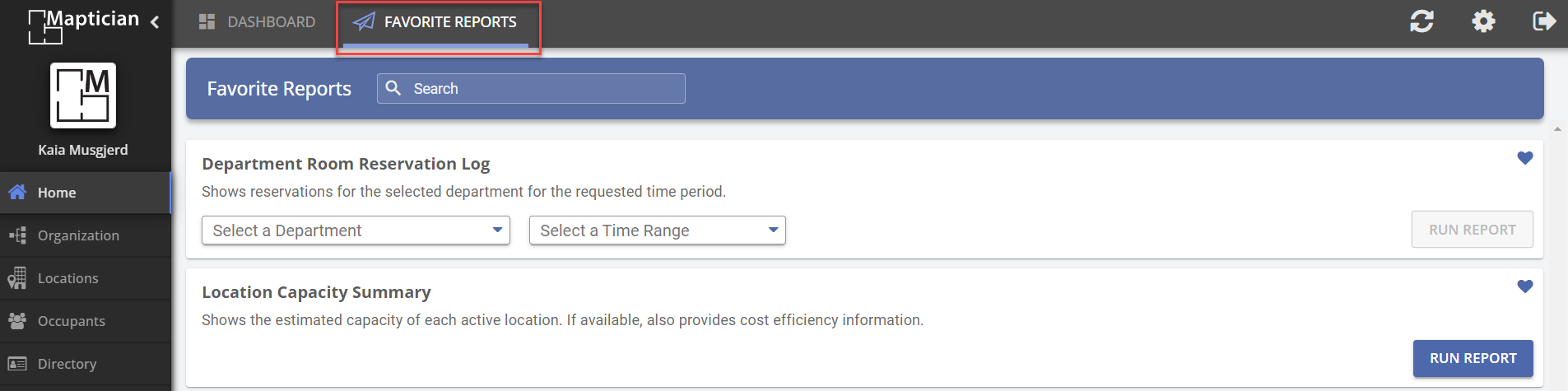Screen dimensions: 1568x391
Task: Focus the Favorite Reports search field
Action: 531,88
